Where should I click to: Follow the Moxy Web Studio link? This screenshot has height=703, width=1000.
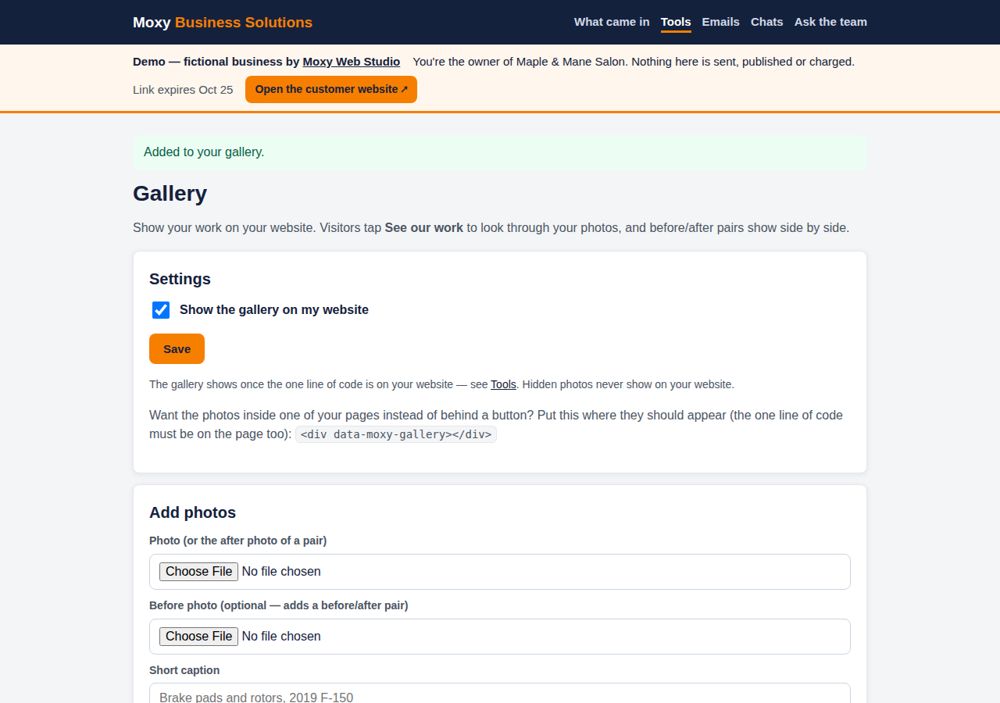coord(351,62)
